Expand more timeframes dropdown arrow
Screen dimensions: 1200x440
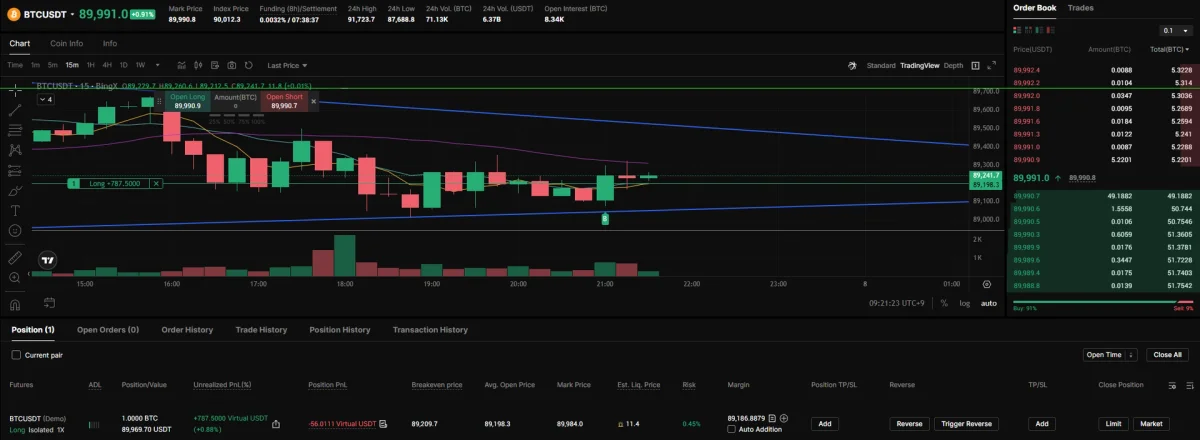click(x=157, y=65)
